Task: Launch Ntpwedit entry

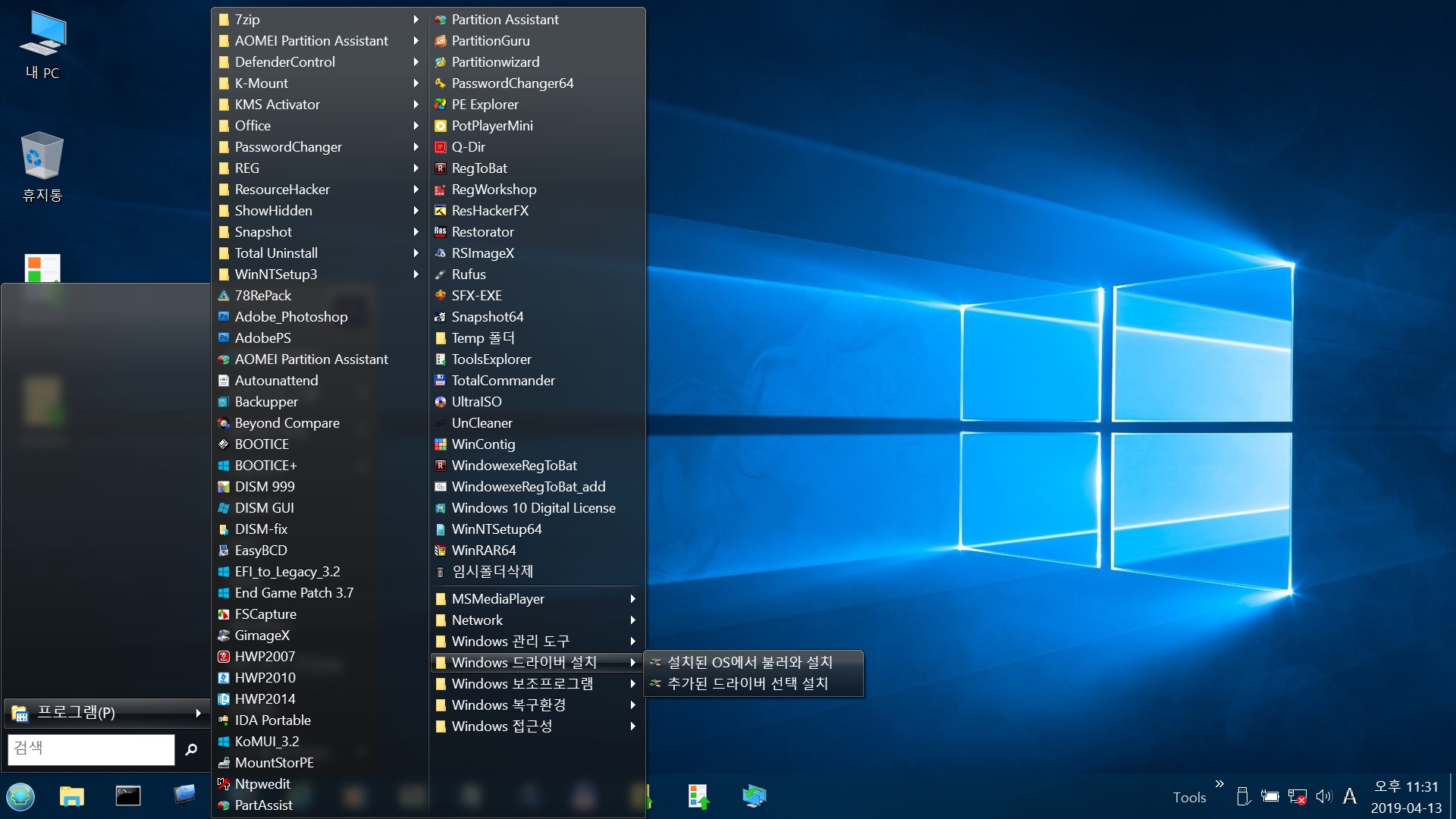Action: (x=319, y=784)
